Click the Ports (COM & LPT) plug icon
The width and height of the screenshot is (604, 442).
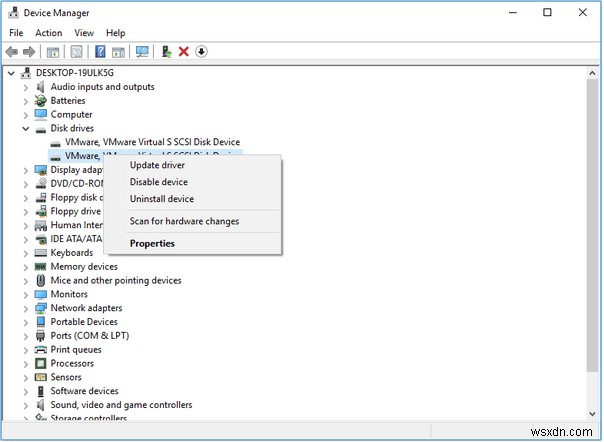pyautogui.click(x=40, y=336)
